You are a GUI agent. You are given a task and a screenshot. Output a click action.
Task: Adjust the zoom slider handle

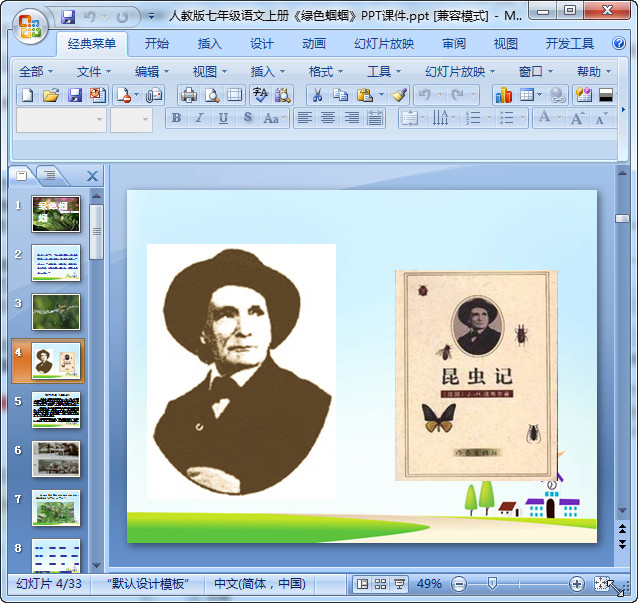pyautogui.click(x=492, y=584)
